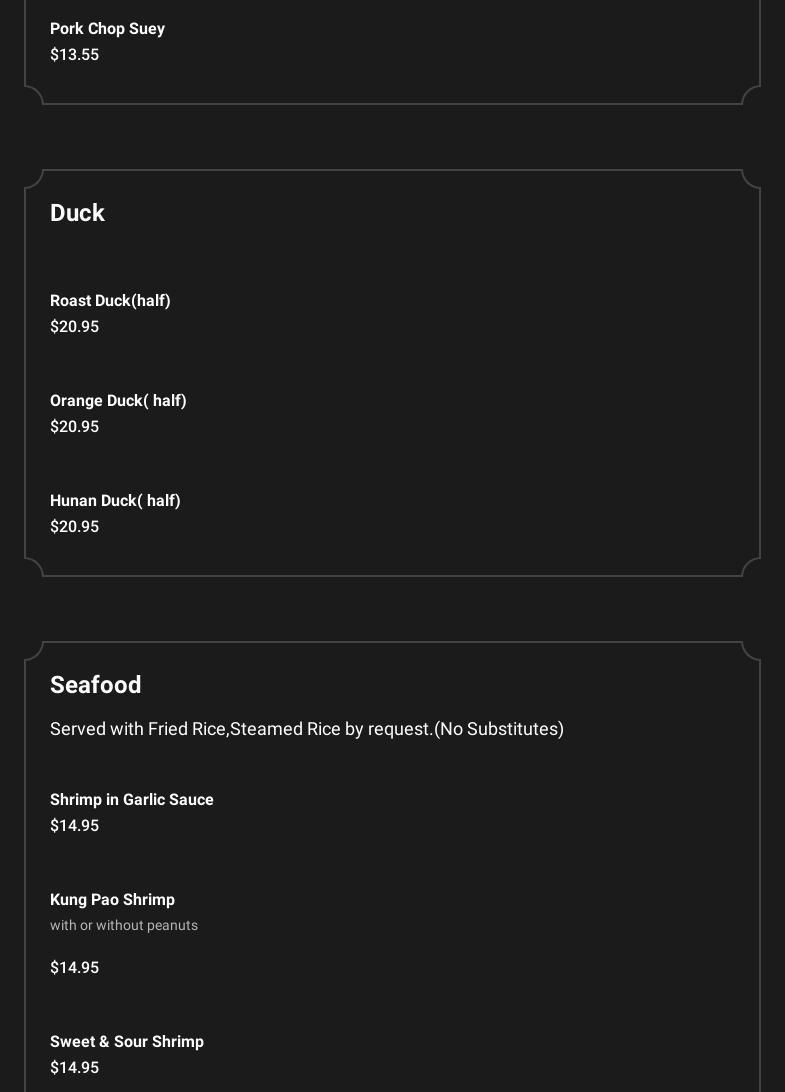This screenshot has height=1092, width=785.
Task: Select the Hunan Duck( half) item
Action: pyautogui.click(x=115, y=501)
